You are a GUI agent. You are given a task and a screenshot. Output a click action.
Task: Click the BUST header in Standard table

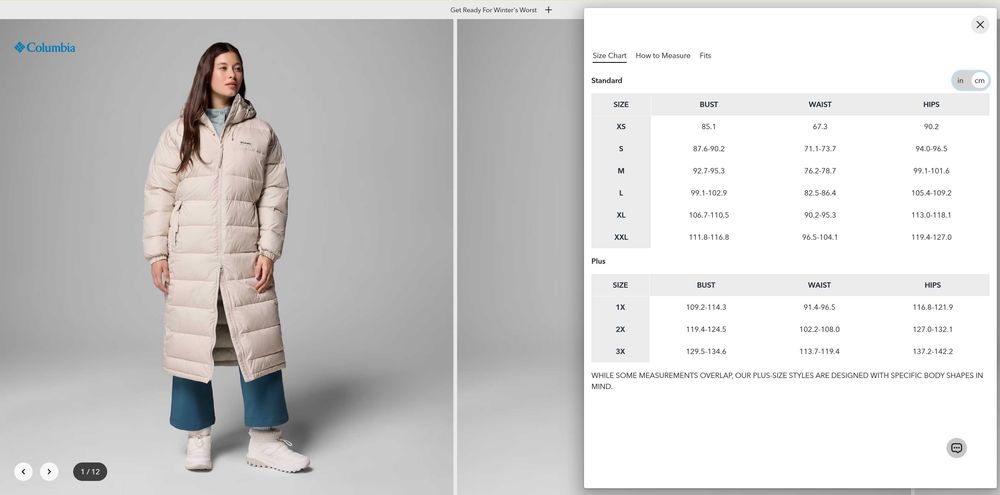point(708,105)
